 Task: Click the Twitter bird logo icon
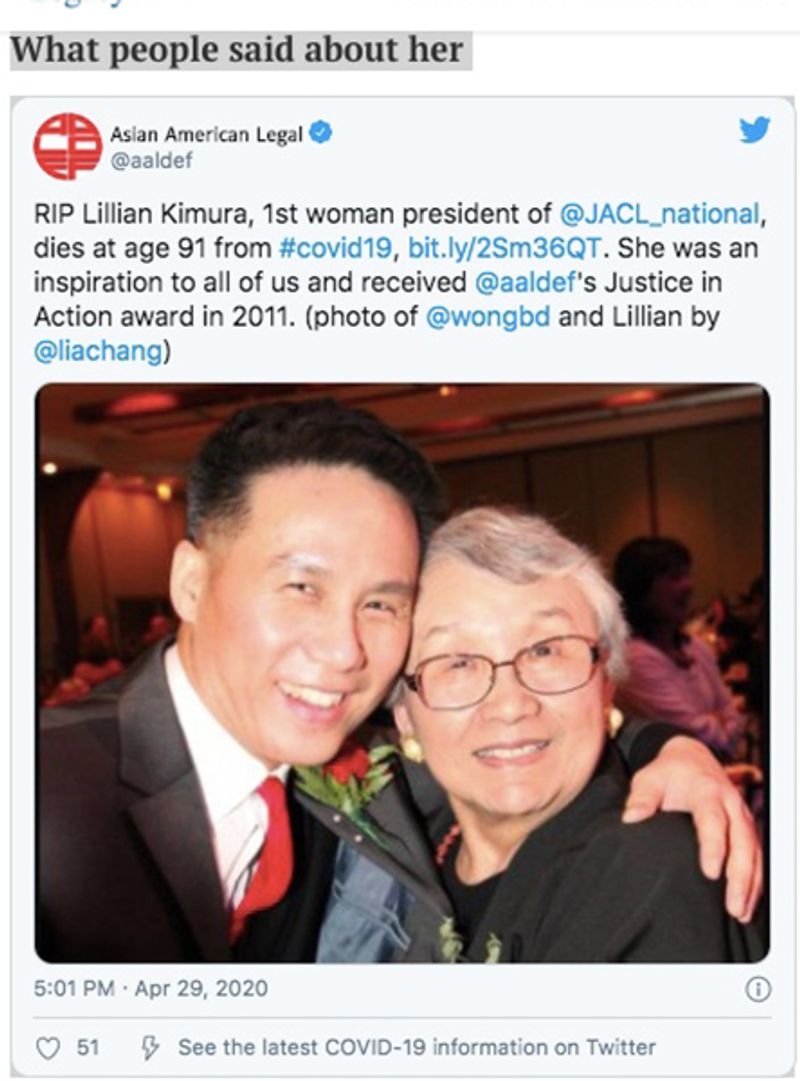pos(754,130)
